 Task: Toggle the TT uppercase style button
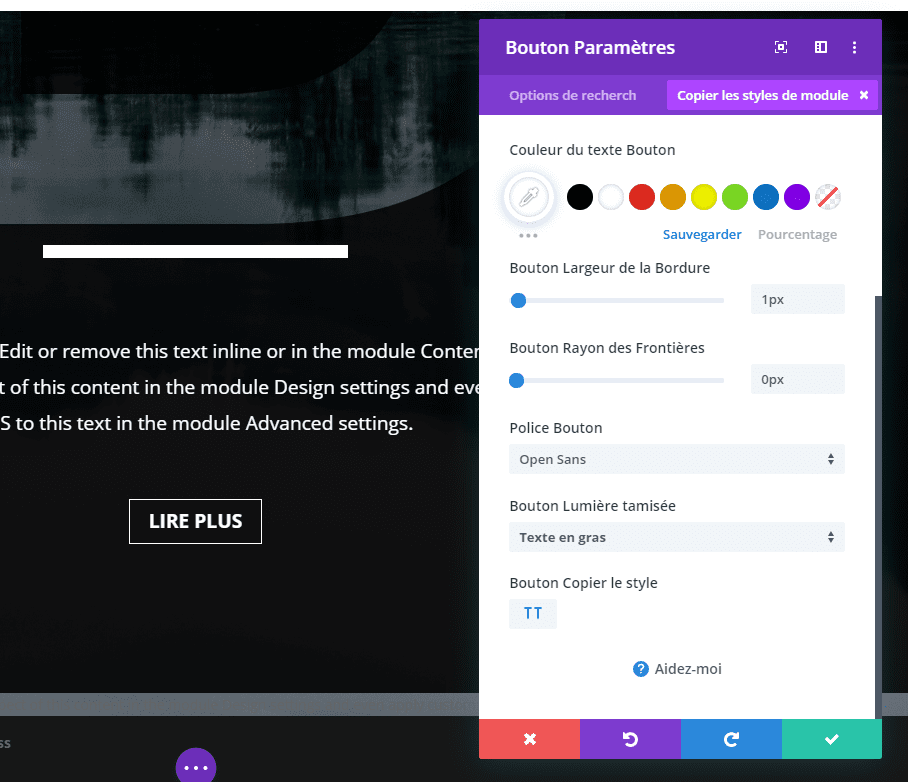pyautogui.click(x=533, y=613)
